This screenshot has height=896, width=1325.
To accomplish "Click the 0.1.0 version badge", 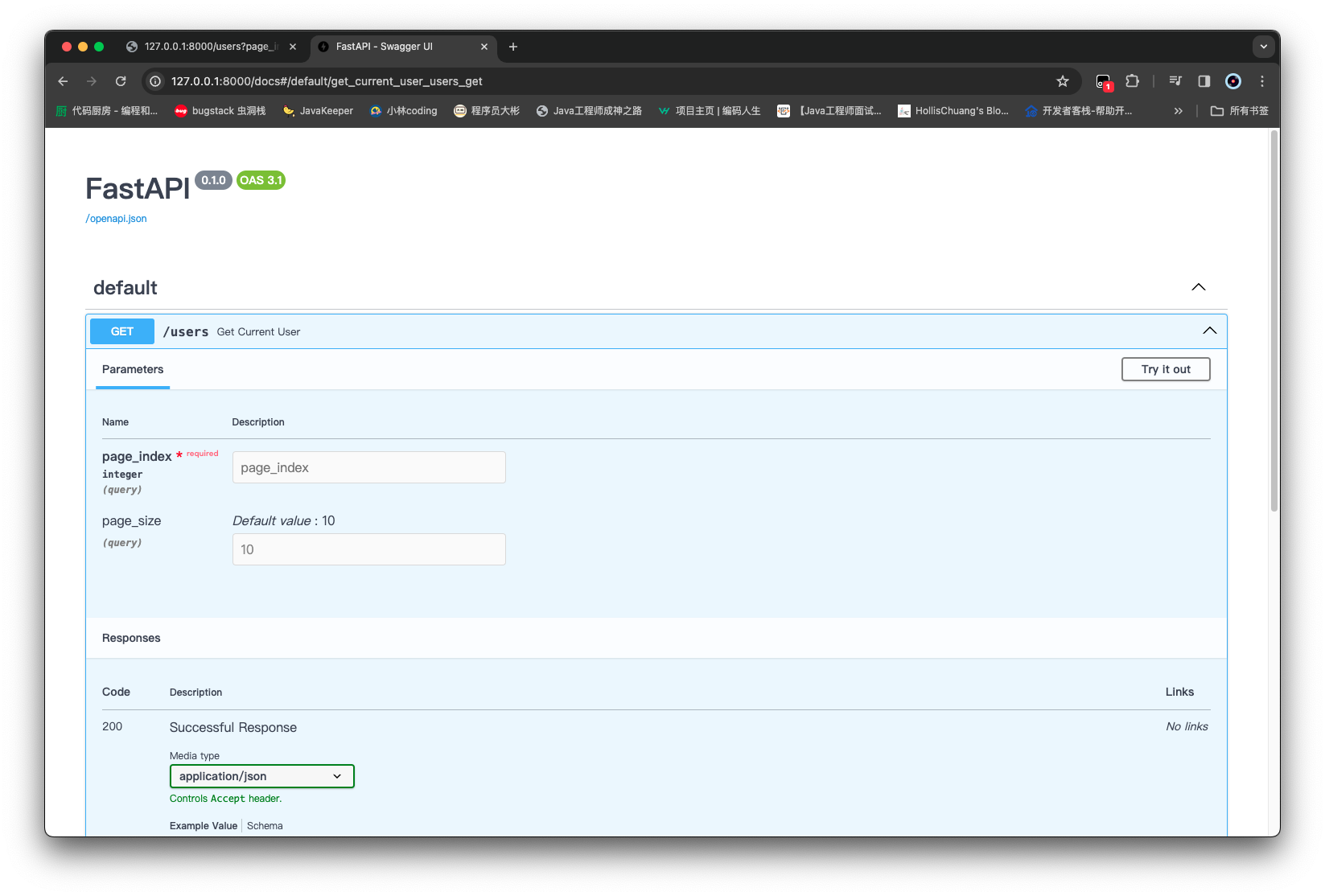I will coord(213,180).
